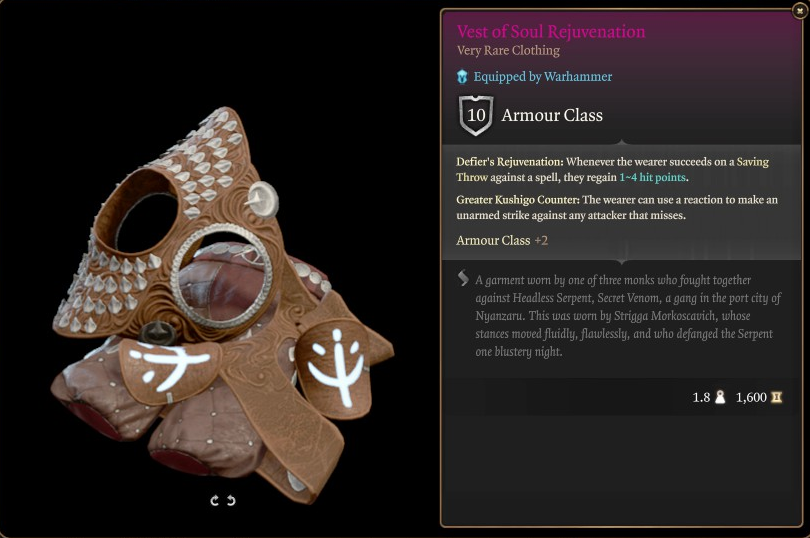810x538 pixels.
Task: Click the item lore description paragraph
Action: [x=628, y=316]
